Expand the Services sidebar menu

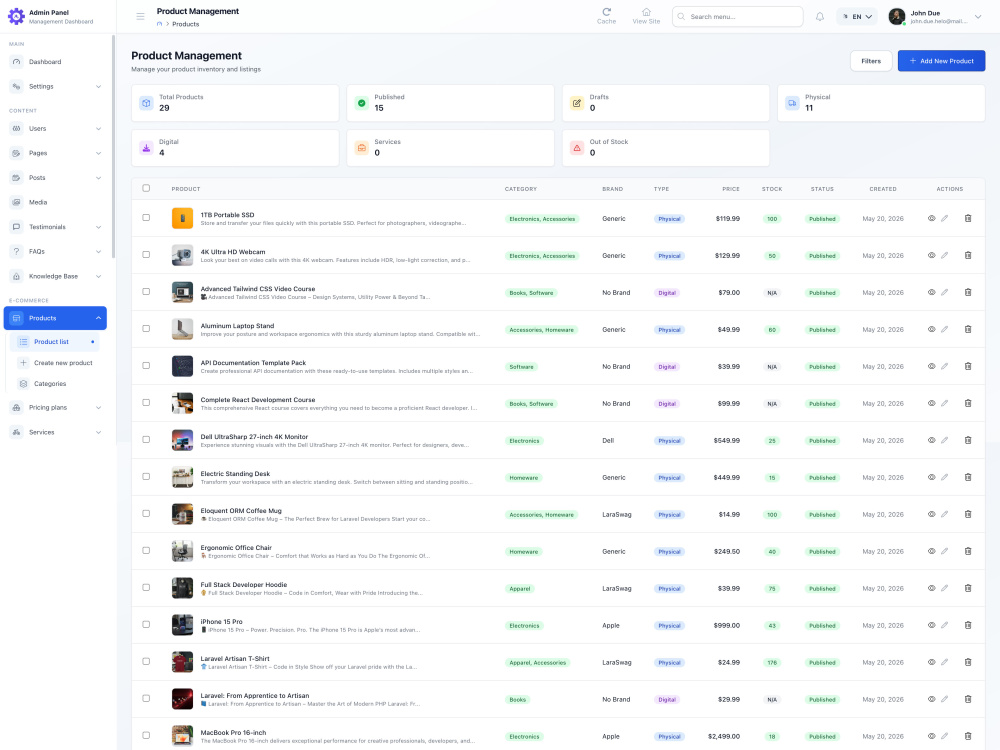[x=55, y=432]
